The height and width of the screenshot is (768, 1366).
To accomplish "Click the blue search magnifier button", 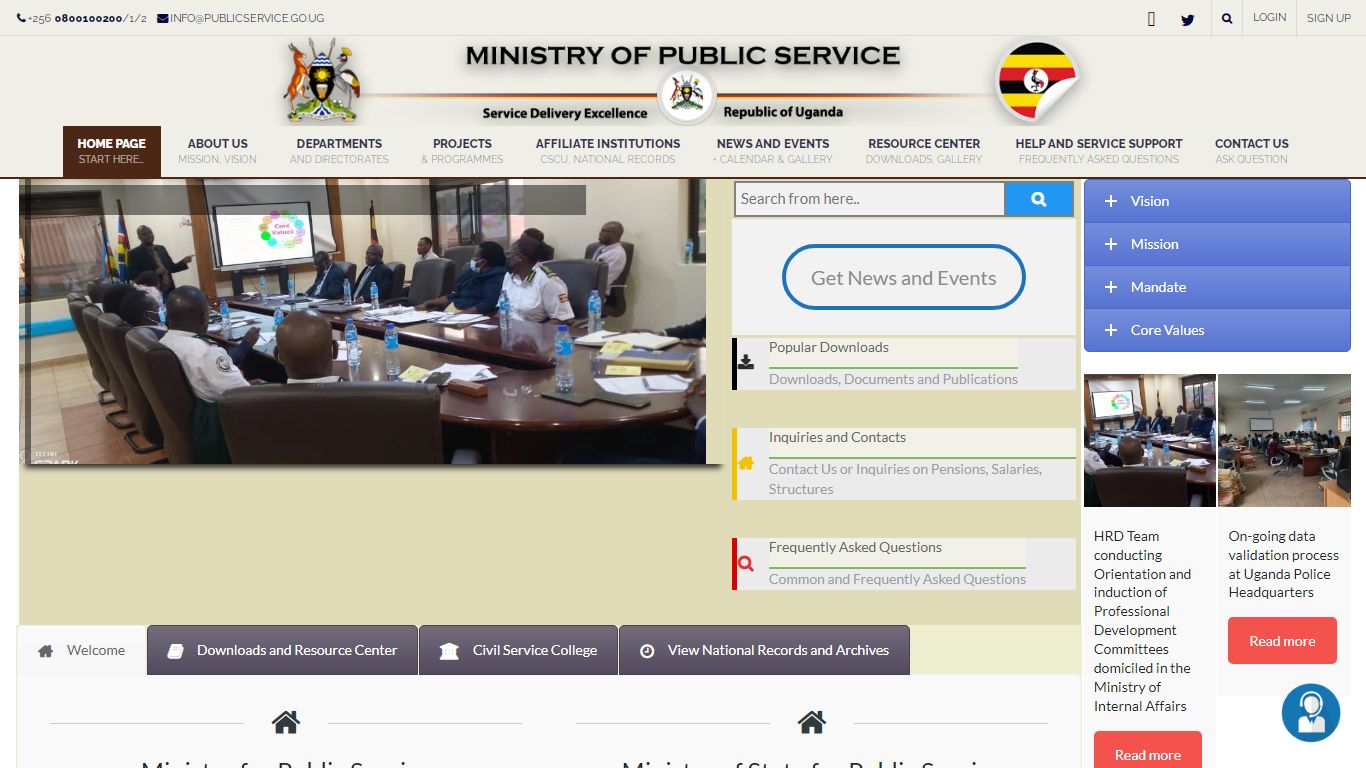I will [x=1038, y=199].
